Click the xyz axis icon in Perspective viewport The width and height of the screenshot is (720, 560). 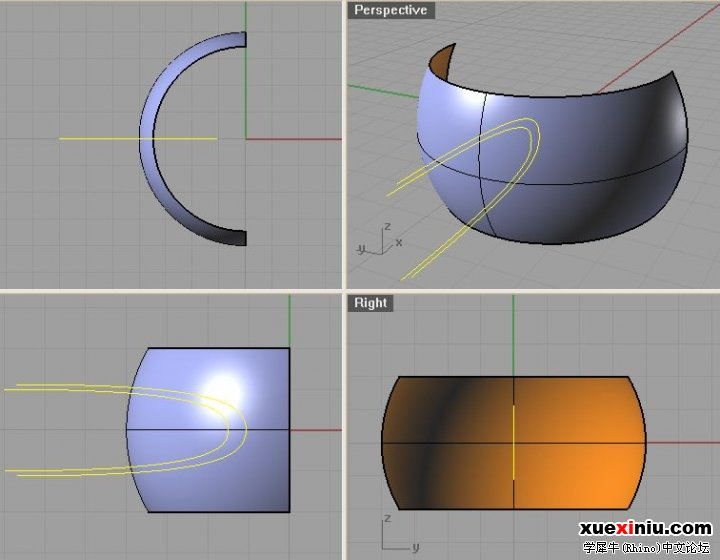379,239
